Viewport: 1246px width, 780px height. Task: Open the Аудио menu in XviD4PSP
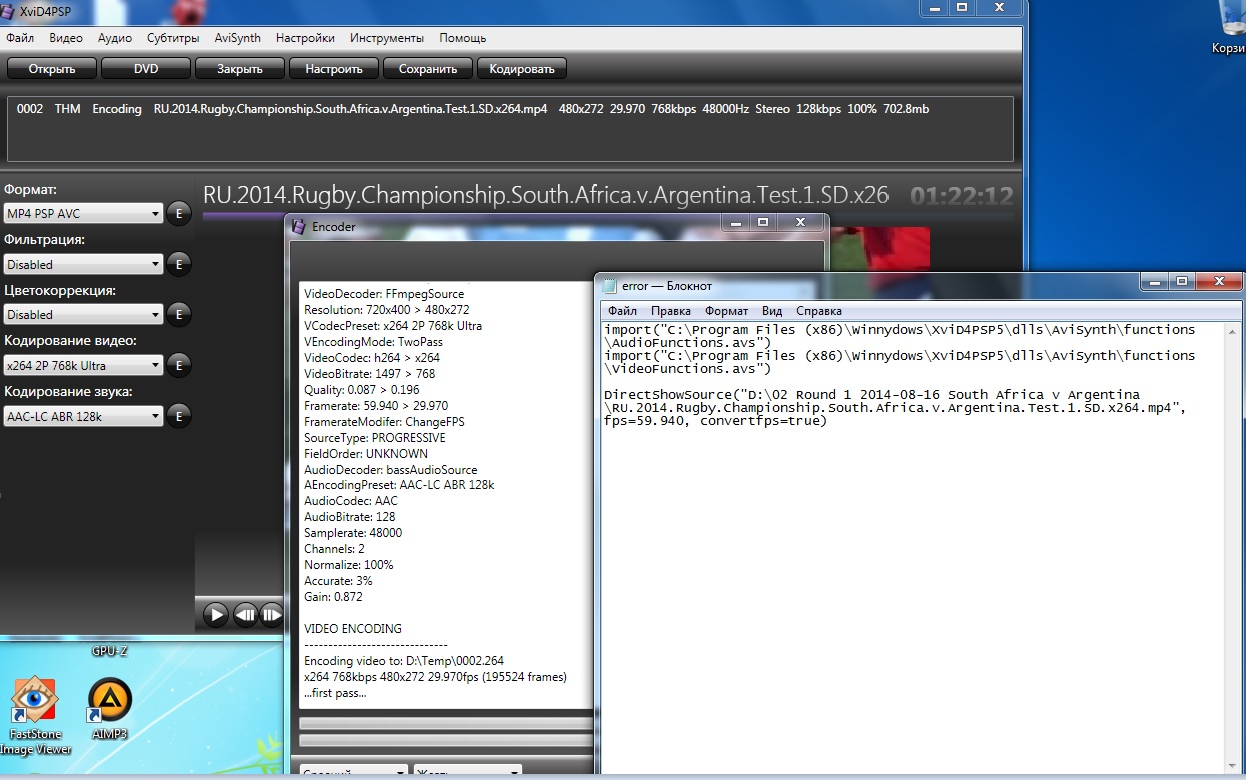click(115, 38)
